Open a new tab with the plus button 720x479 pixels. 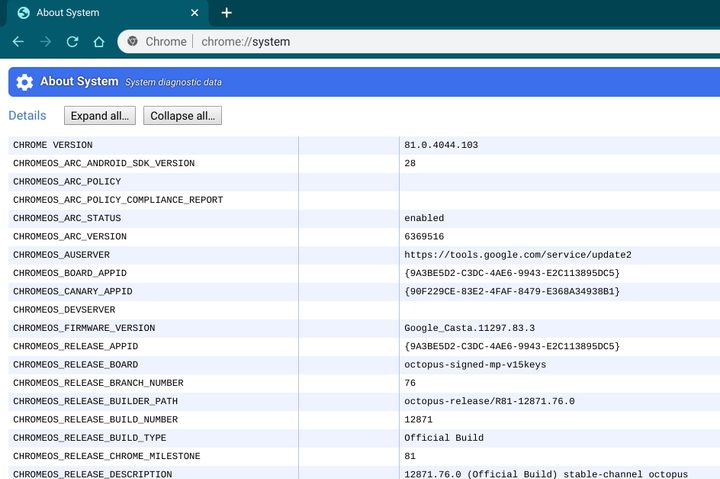(x=226, y=13)
